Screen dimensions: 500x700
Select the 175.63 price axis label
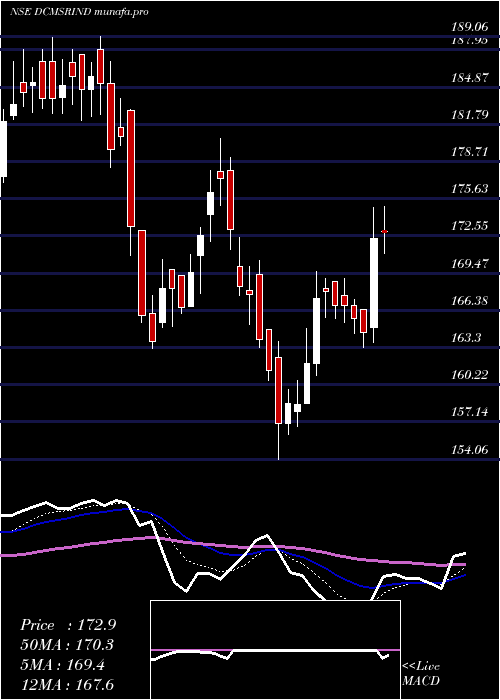(x=470, y=189)
